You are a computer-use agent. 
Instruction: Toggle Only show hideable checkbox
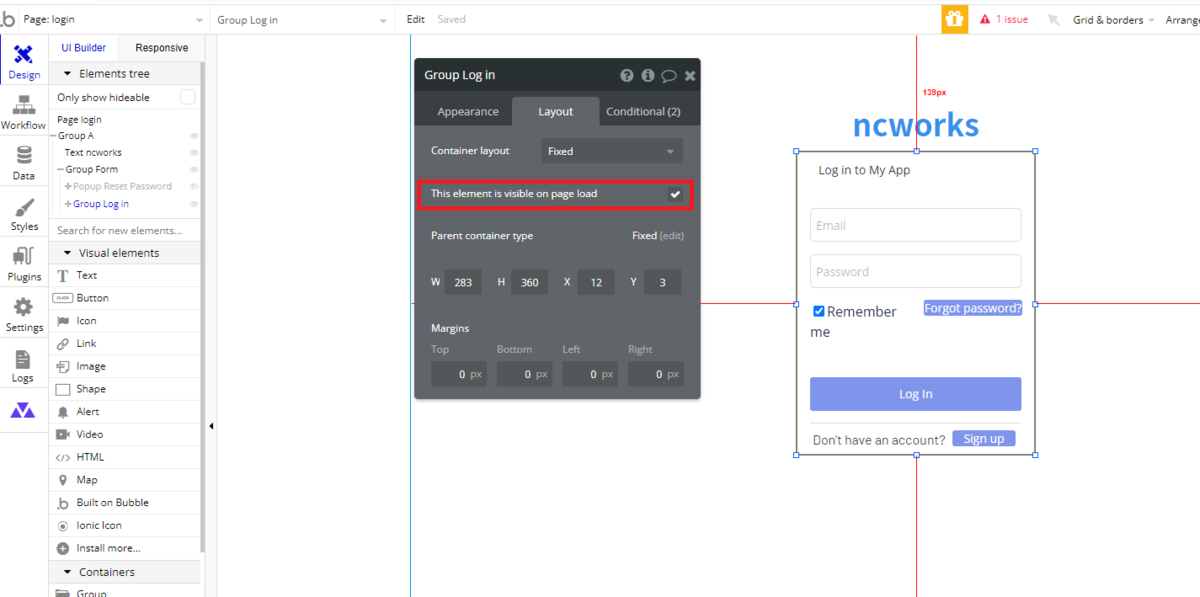[x=188, y=97]
